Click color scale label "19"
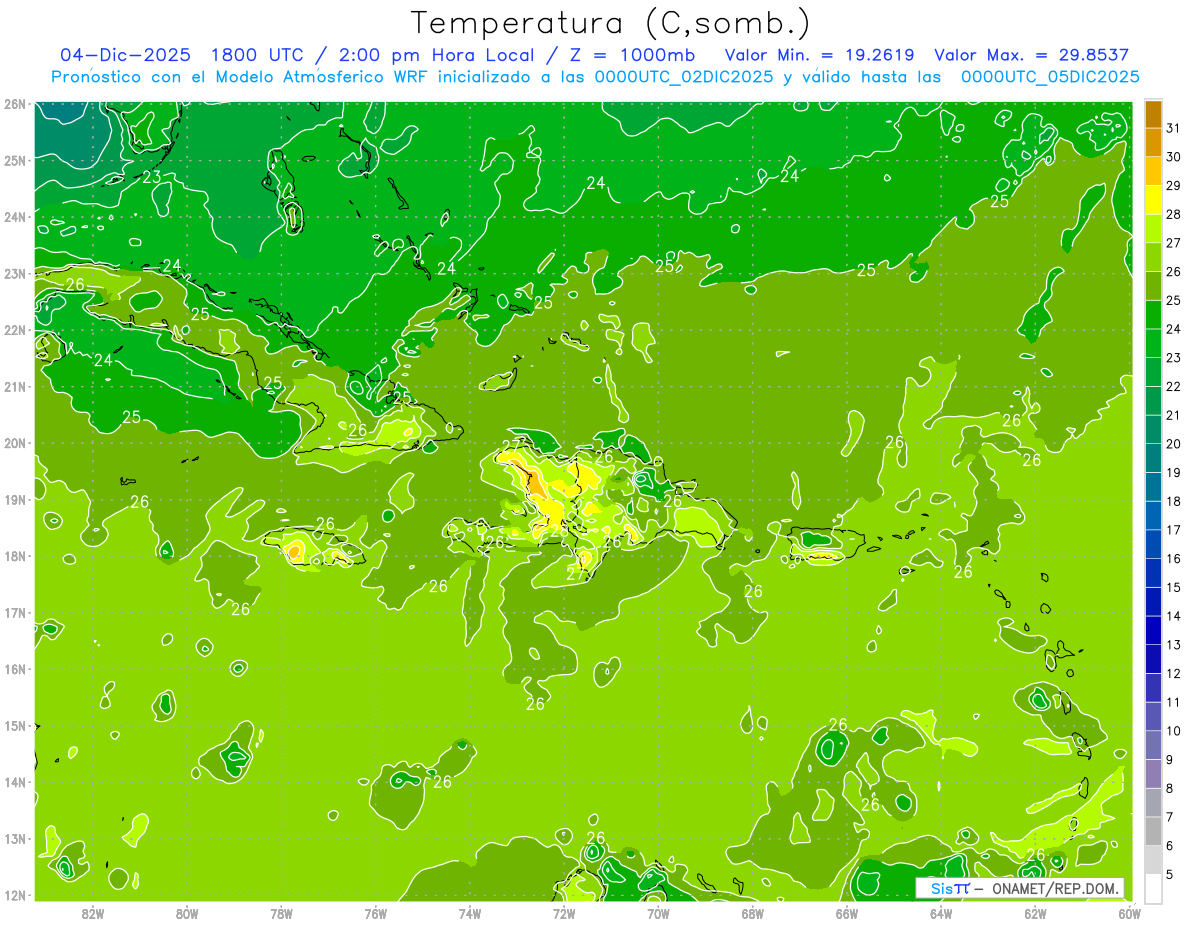This screenshot has width=1200, height=927. (1174, 472)
